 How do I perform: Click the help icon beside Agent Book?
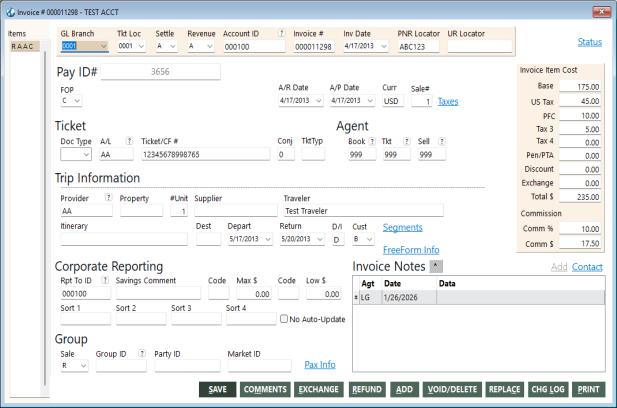pyautogui.click(x=371, y=142)
